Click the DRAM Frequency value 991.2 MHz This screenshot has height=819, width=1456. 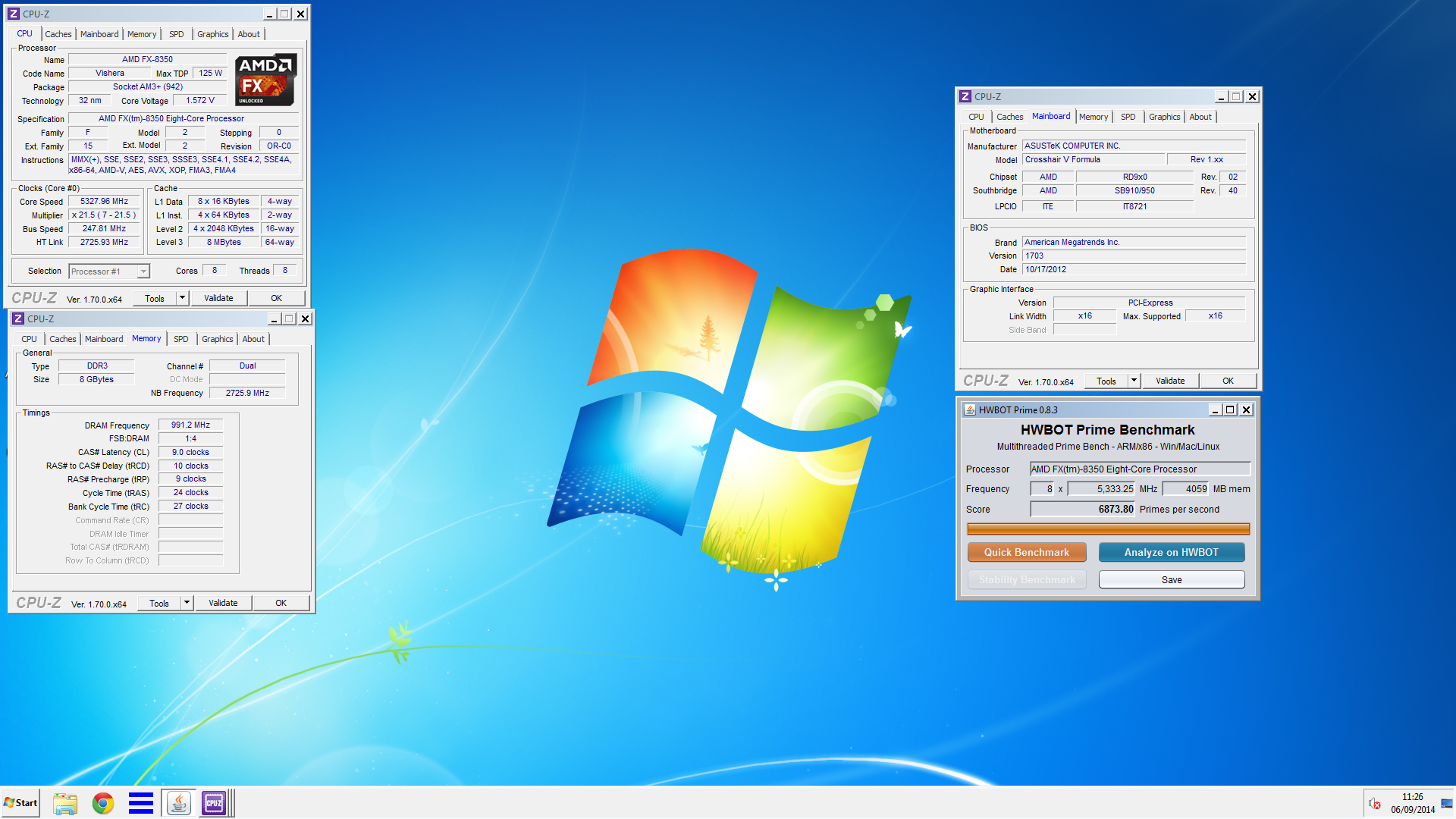pyautogui.click(x=190, y=425)
